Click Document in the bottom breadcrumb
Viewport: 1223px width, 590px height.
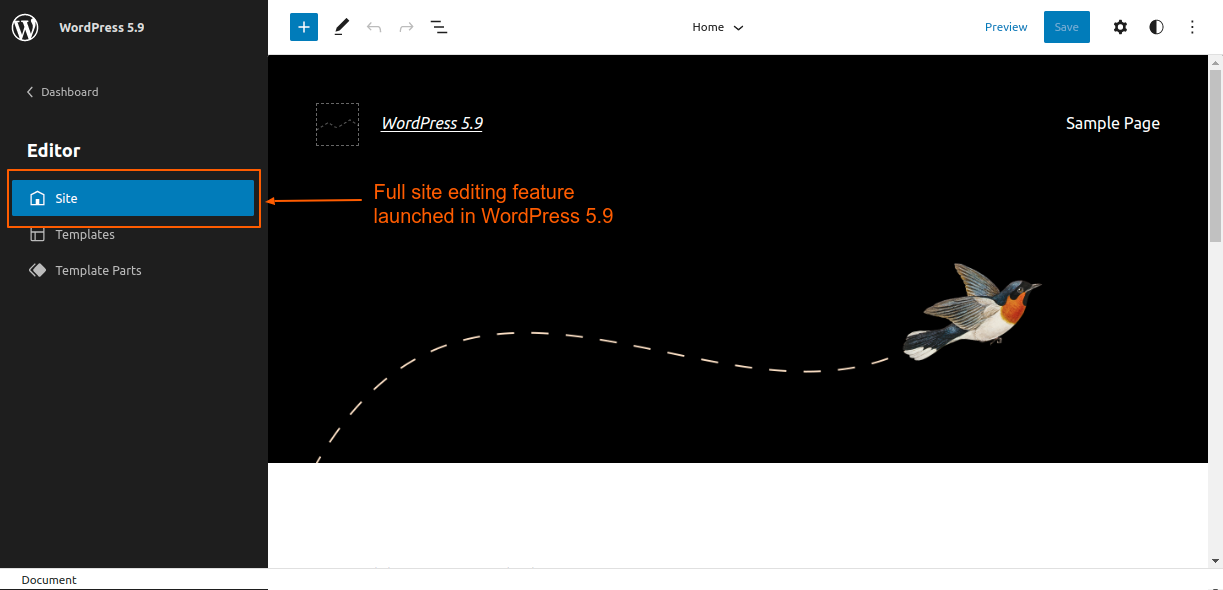(49, 580)
